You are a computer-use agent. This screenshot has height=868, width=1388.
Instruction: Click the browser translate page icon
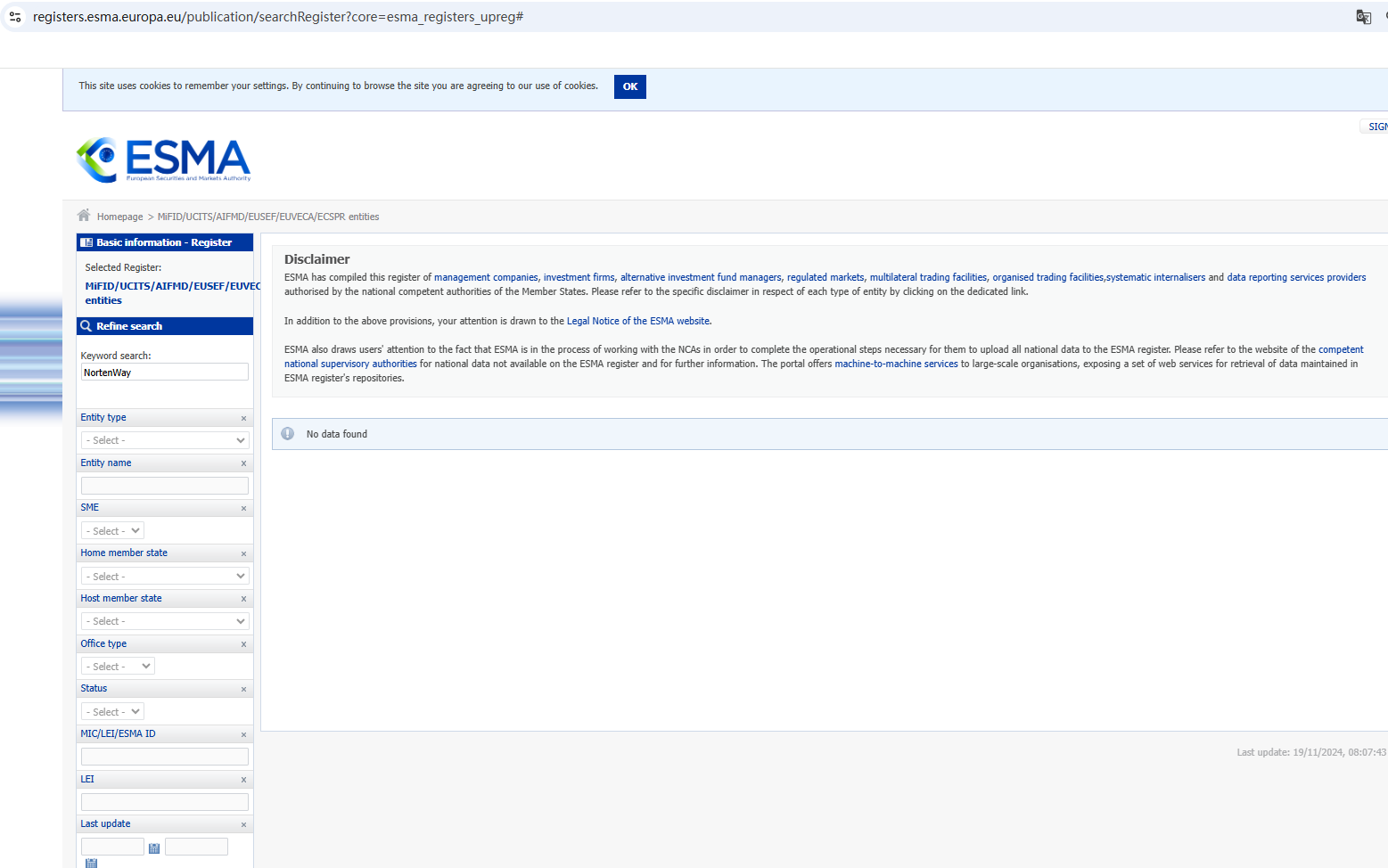1363,17
